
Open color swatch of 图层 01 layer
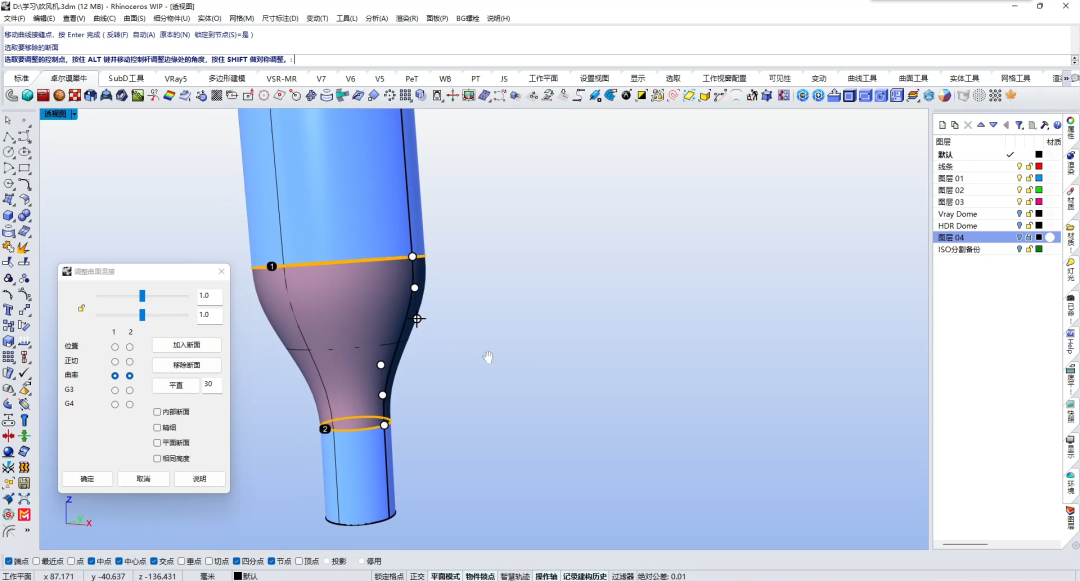1039,178
